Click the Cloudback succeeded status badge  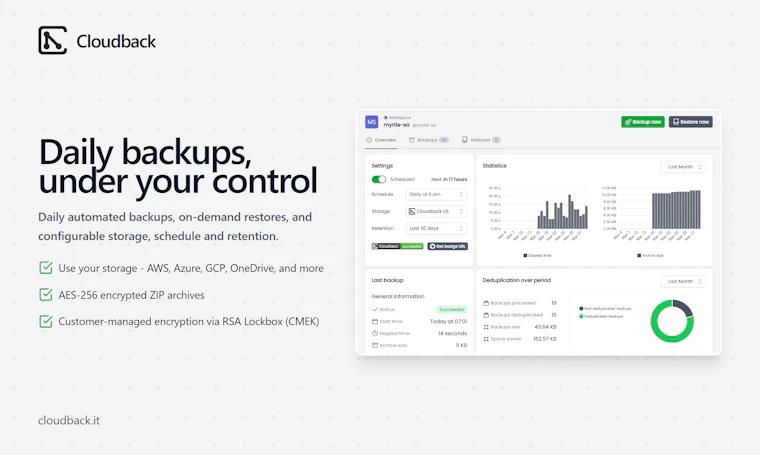tap(397, 246)
